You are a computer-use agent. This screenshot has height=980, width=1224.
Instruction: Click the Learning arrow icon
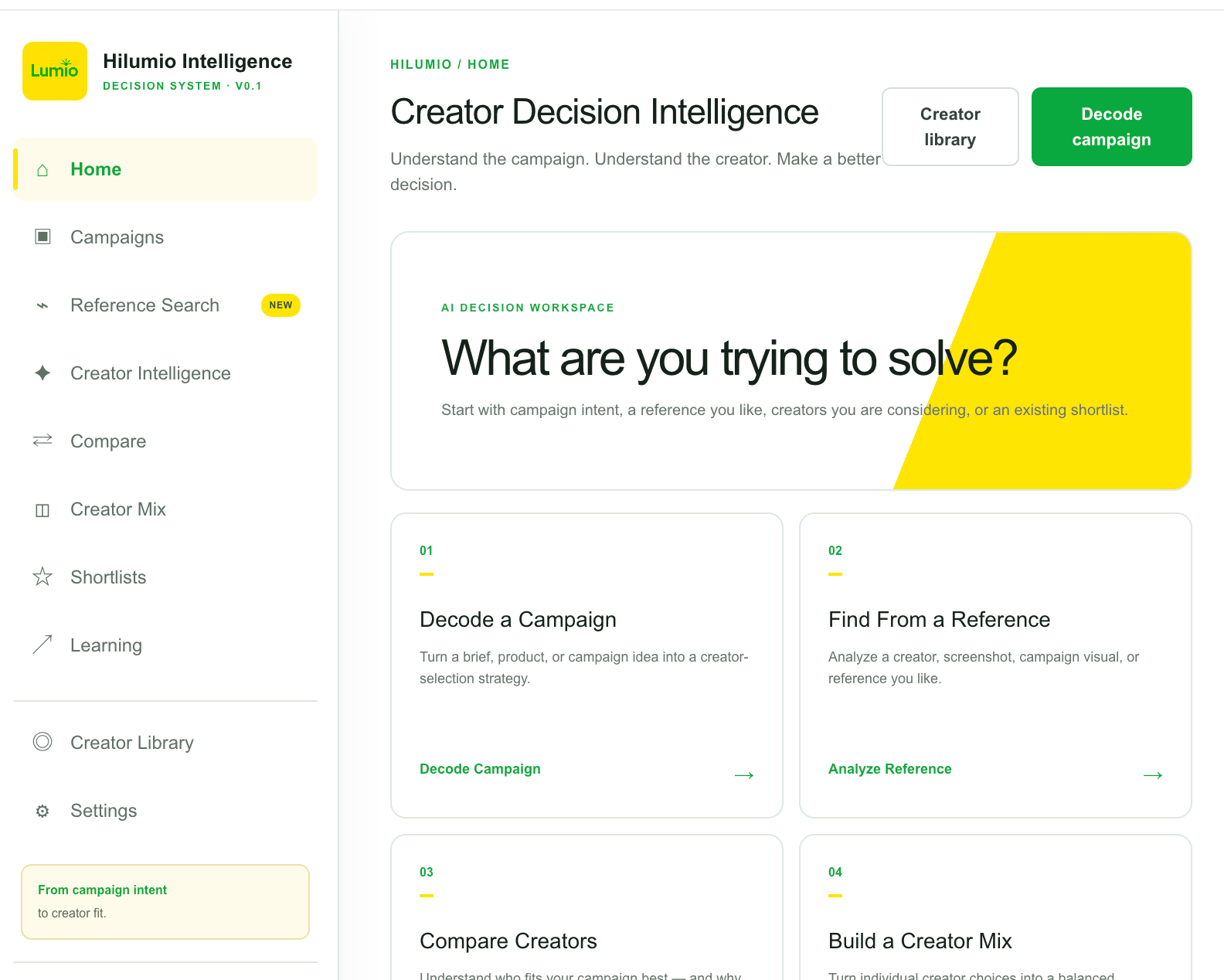pos(42,645)
